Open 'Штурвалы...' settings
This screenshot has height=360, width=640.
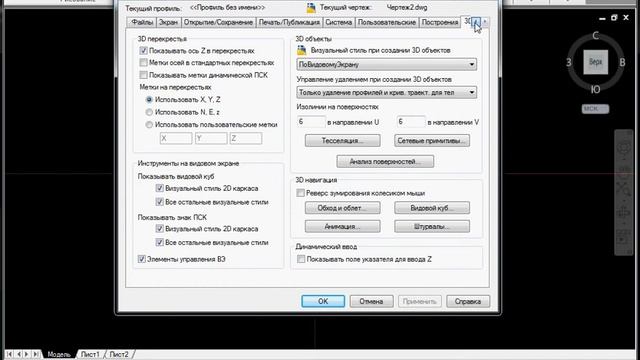pyautogui.click(x=432, y=226)
